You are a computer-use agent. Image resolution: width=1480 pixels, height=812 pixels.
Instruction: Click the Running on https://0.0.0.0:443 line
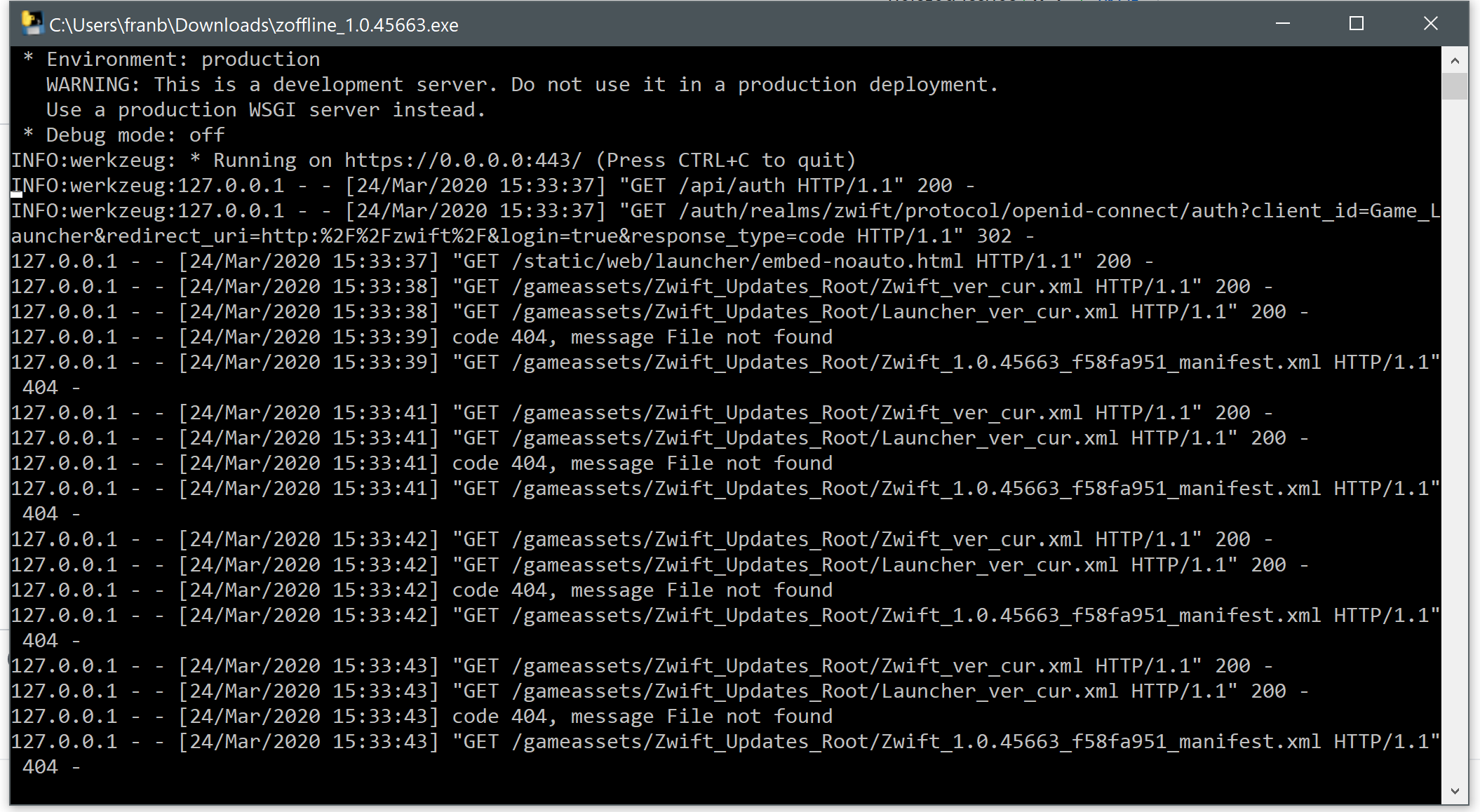[x=432, y=159]
